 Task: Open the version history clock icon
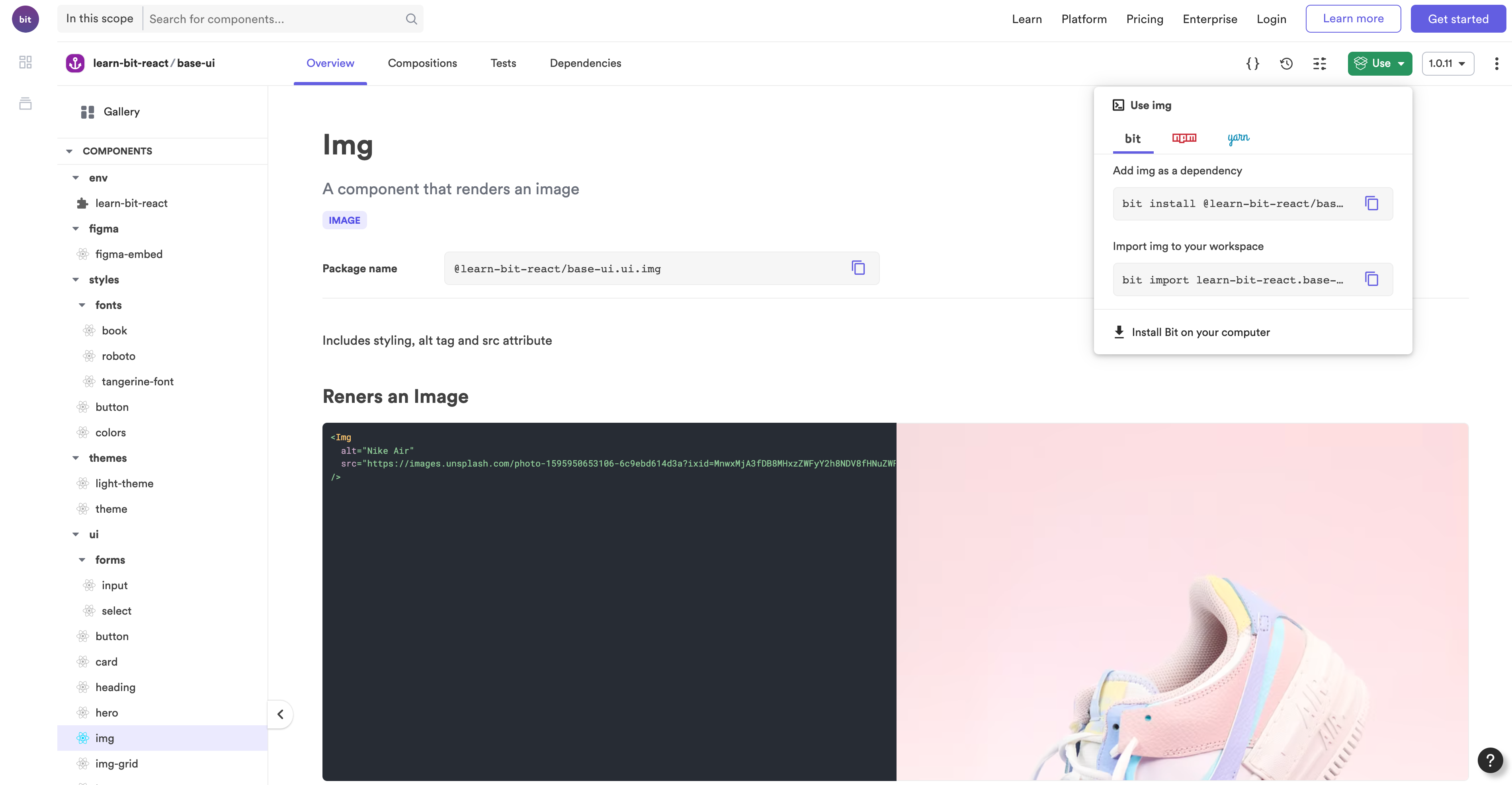[x=1286, y=63]
